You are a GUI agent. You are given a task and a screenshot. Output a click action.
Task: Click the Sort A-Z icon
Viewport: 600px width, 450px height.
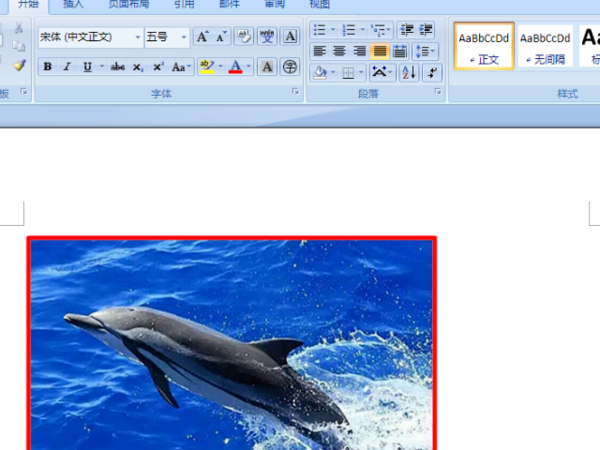point(409,72)
